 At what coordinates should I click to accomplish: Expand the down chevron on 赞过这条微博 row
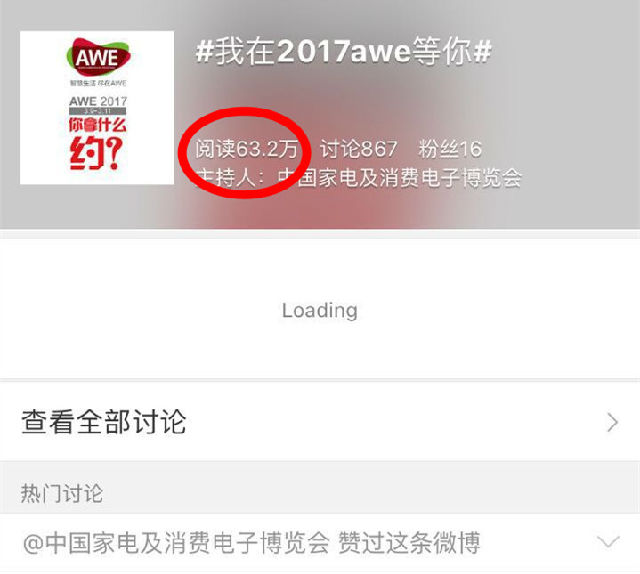click(x=608, y=542)
